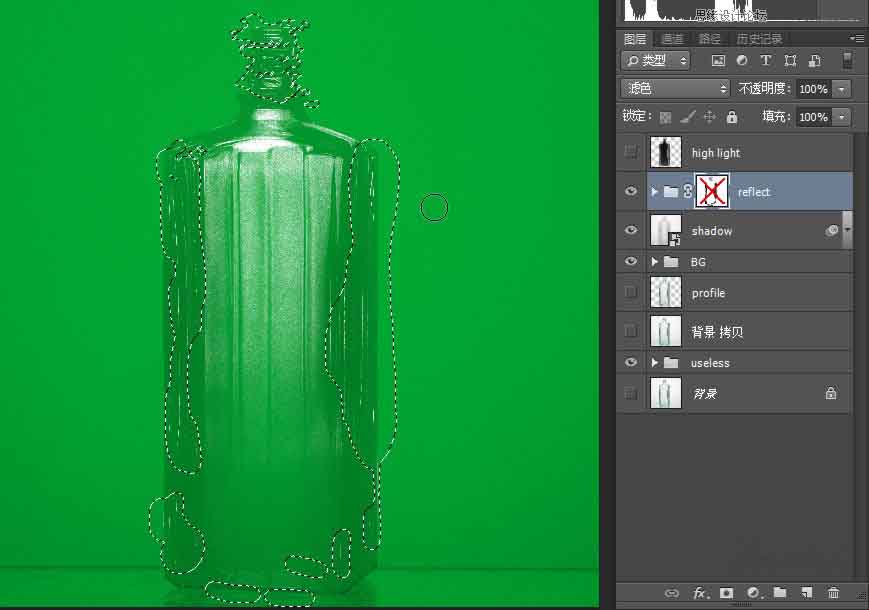Filter layers by type (T) icon
Viewport: 869px width, 610px height.
766,60
